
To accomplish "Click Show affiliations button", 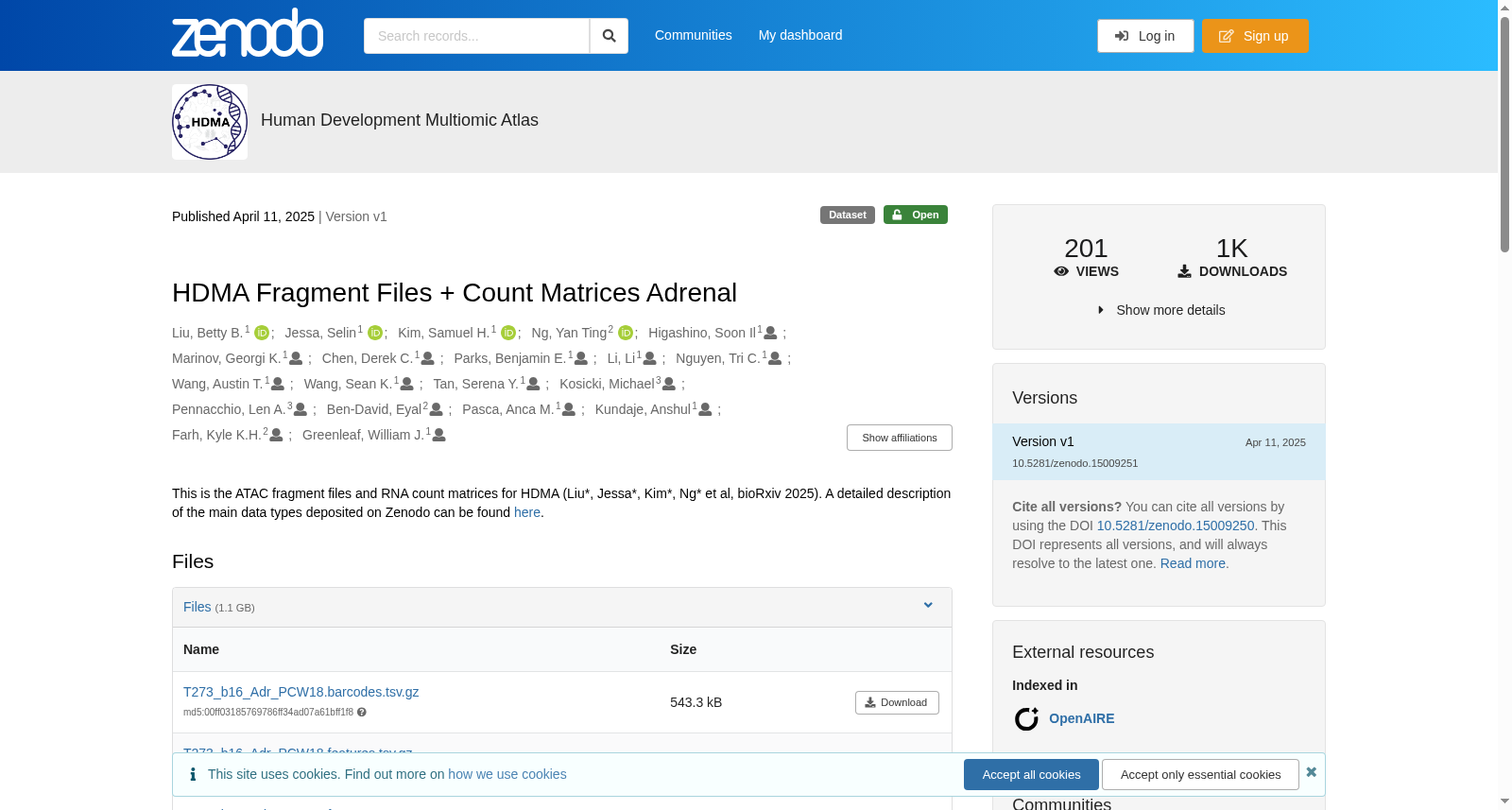I will click(x=900, y=438).
